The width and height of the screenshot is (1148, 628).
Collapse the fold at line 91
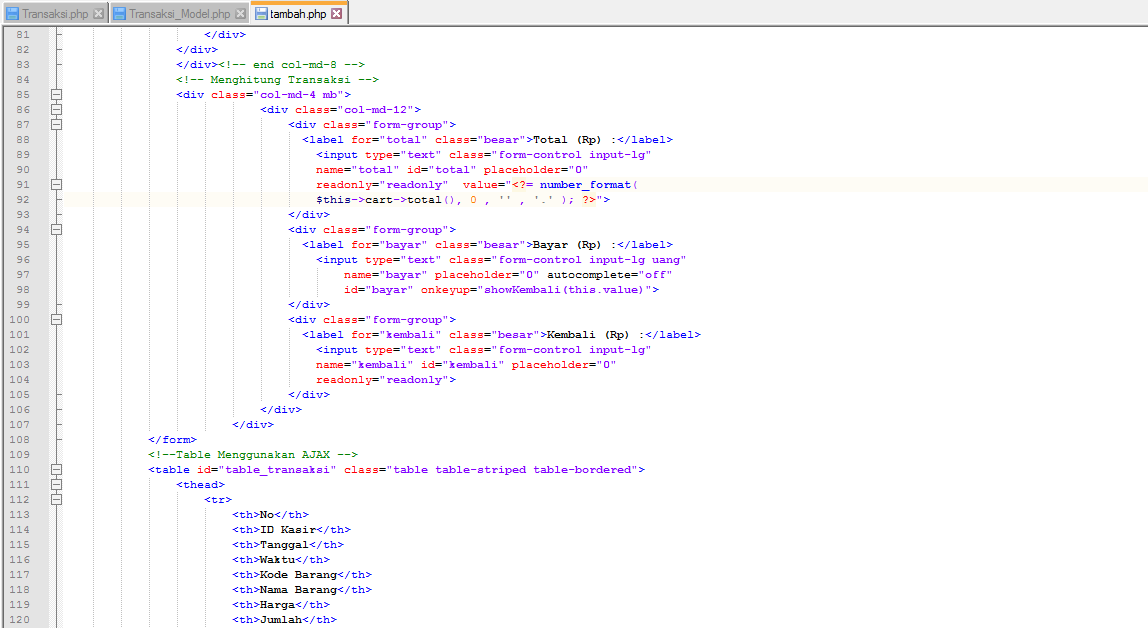(56, 184)
